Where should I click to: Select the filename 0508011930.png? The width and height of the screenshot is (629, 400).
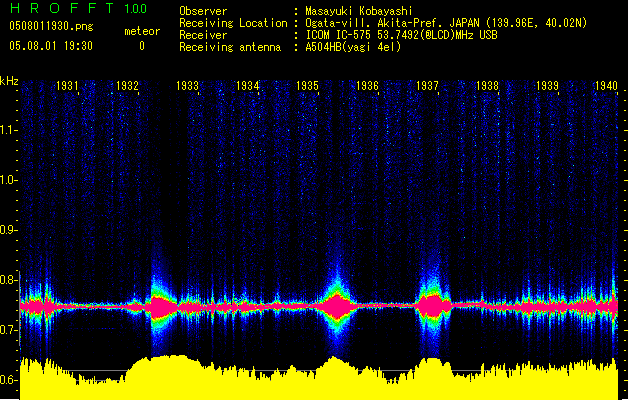pyautogui.click(x=51, y=26)
